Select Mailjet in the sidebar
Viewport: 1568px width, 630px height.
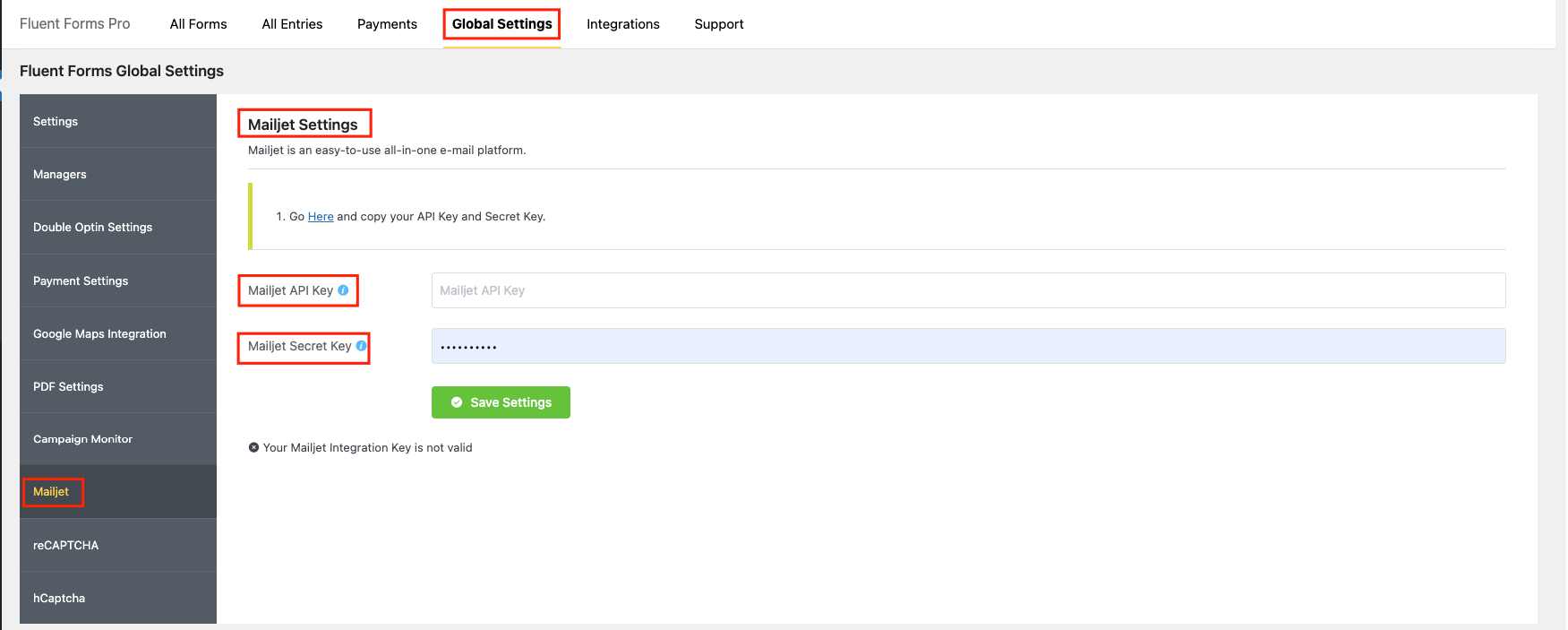(118, 492)
